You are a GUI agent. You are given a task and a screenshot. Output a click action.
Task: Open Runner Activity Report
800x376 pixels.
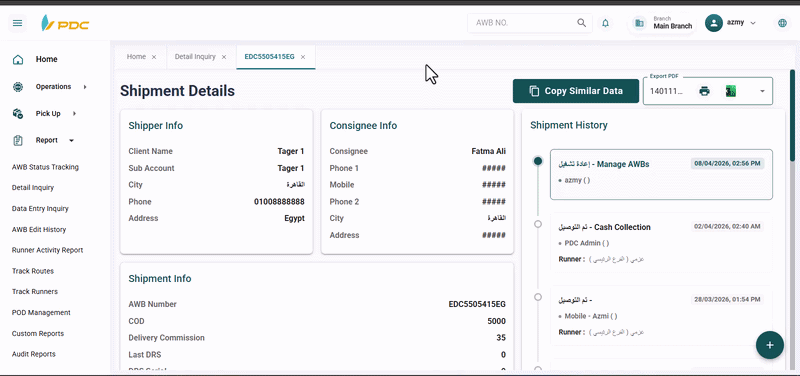47,250
